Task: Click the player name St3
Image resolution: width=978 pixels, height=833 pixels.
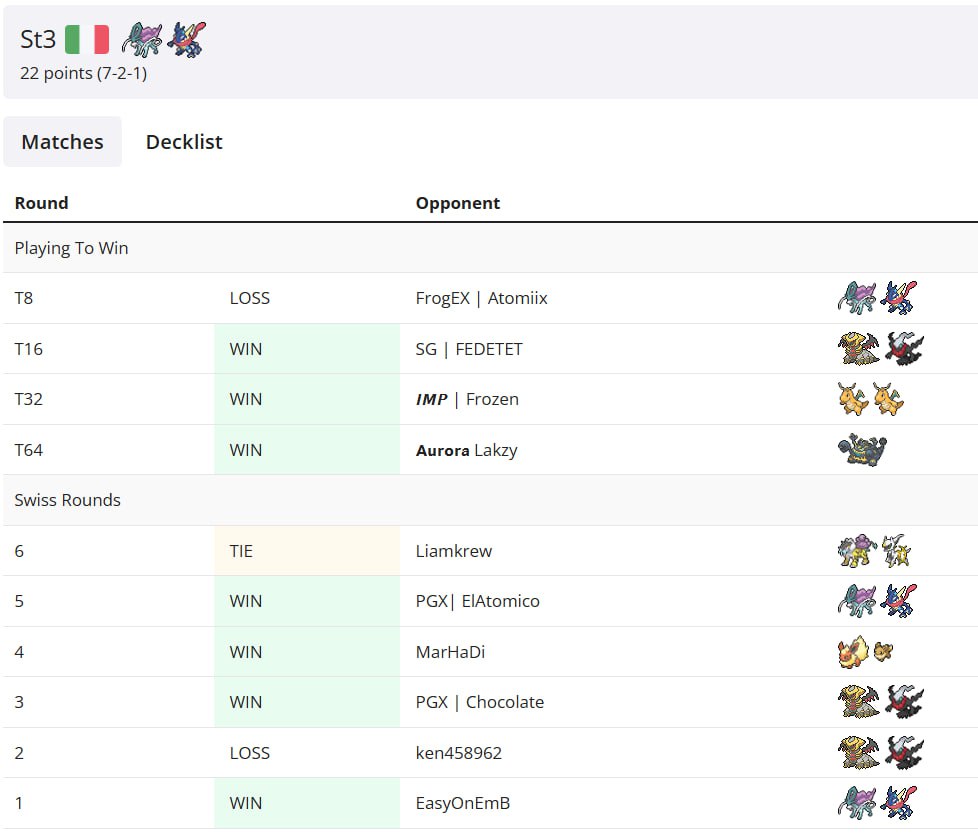Action: coord(38,39)
